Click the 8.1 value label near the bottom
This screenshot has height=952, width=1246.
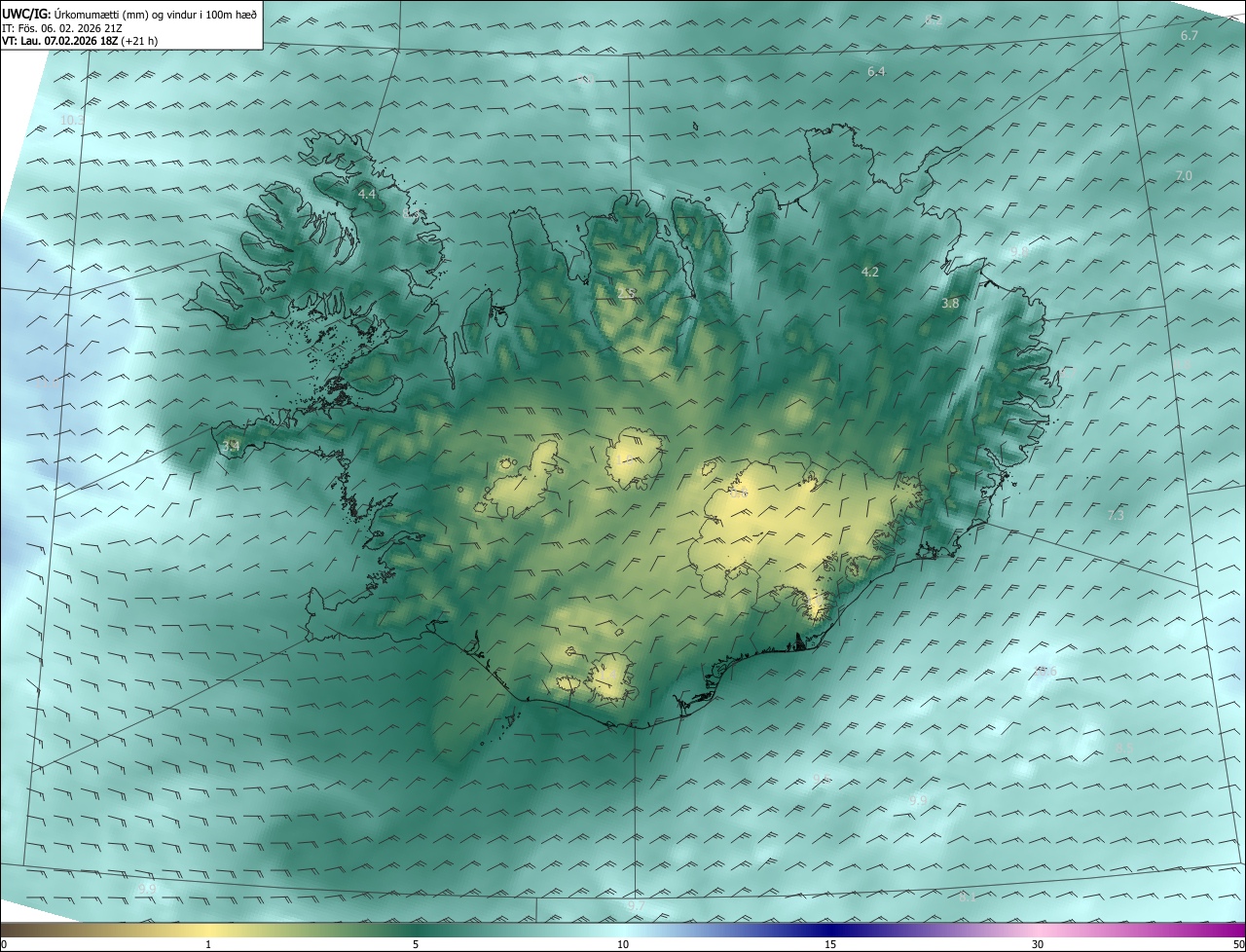[x=968, y=897]
